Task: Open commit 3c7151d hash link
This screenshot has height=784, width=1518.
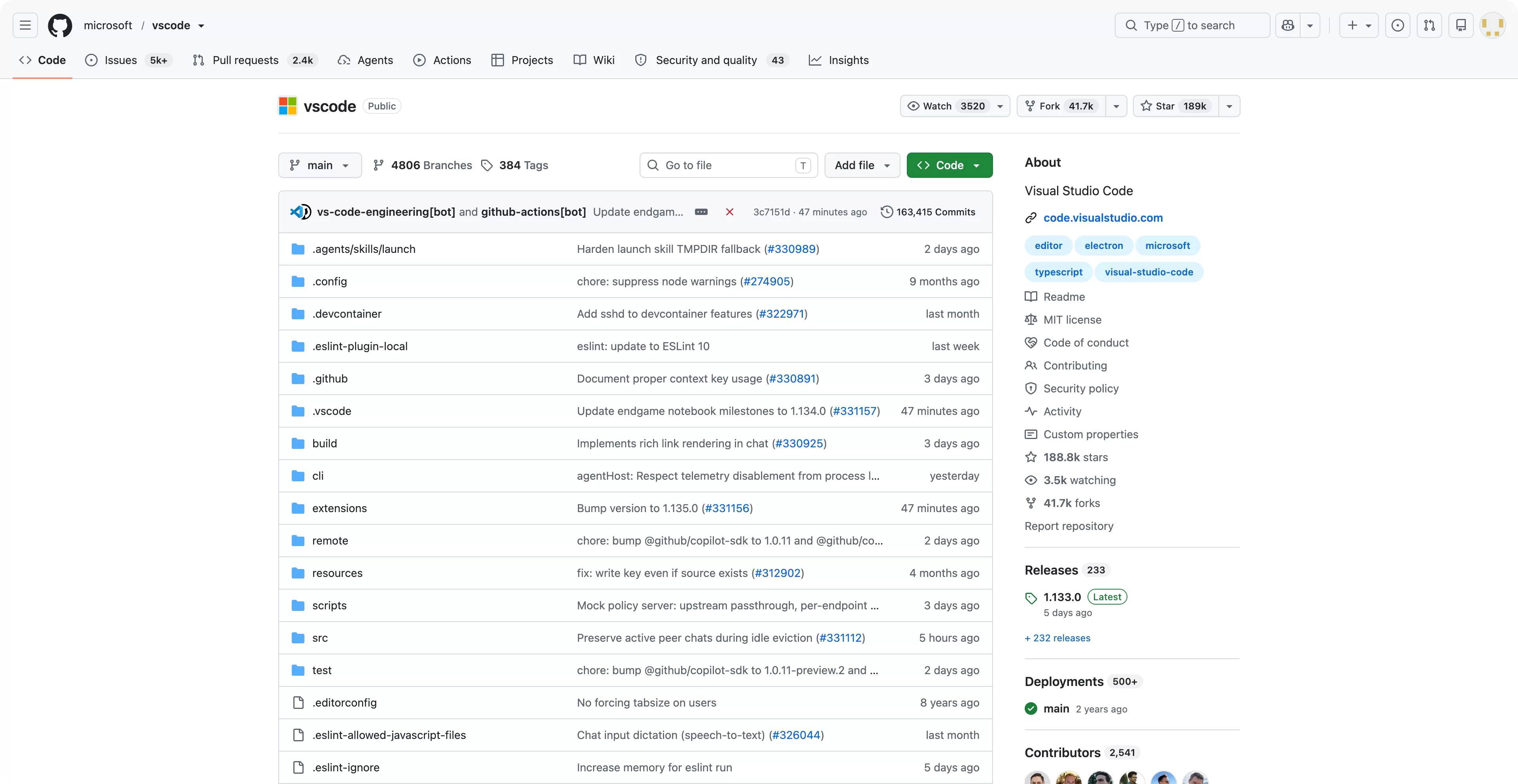Action: click(x=771, y=212)
